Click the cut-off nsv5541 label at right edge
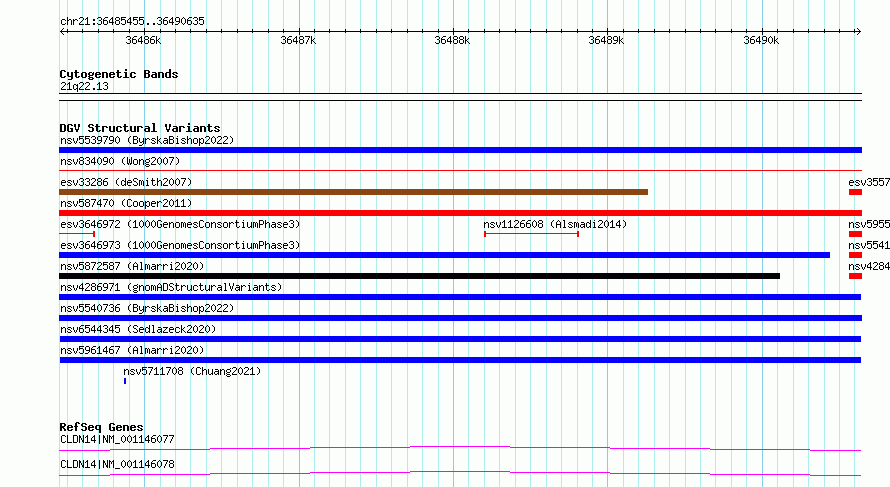890x487 pixels. (x=869, y=245)
